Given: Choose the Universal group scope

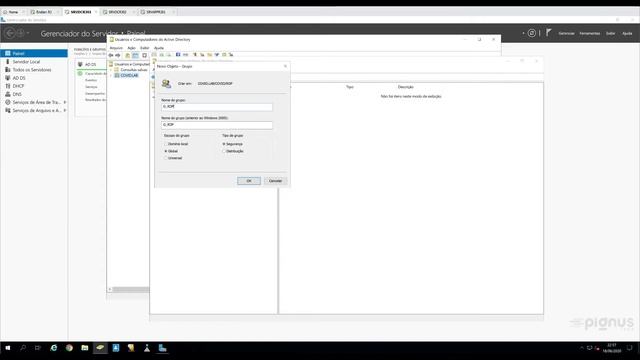Looking at the screenshot, I should click(x=166, y=158).
